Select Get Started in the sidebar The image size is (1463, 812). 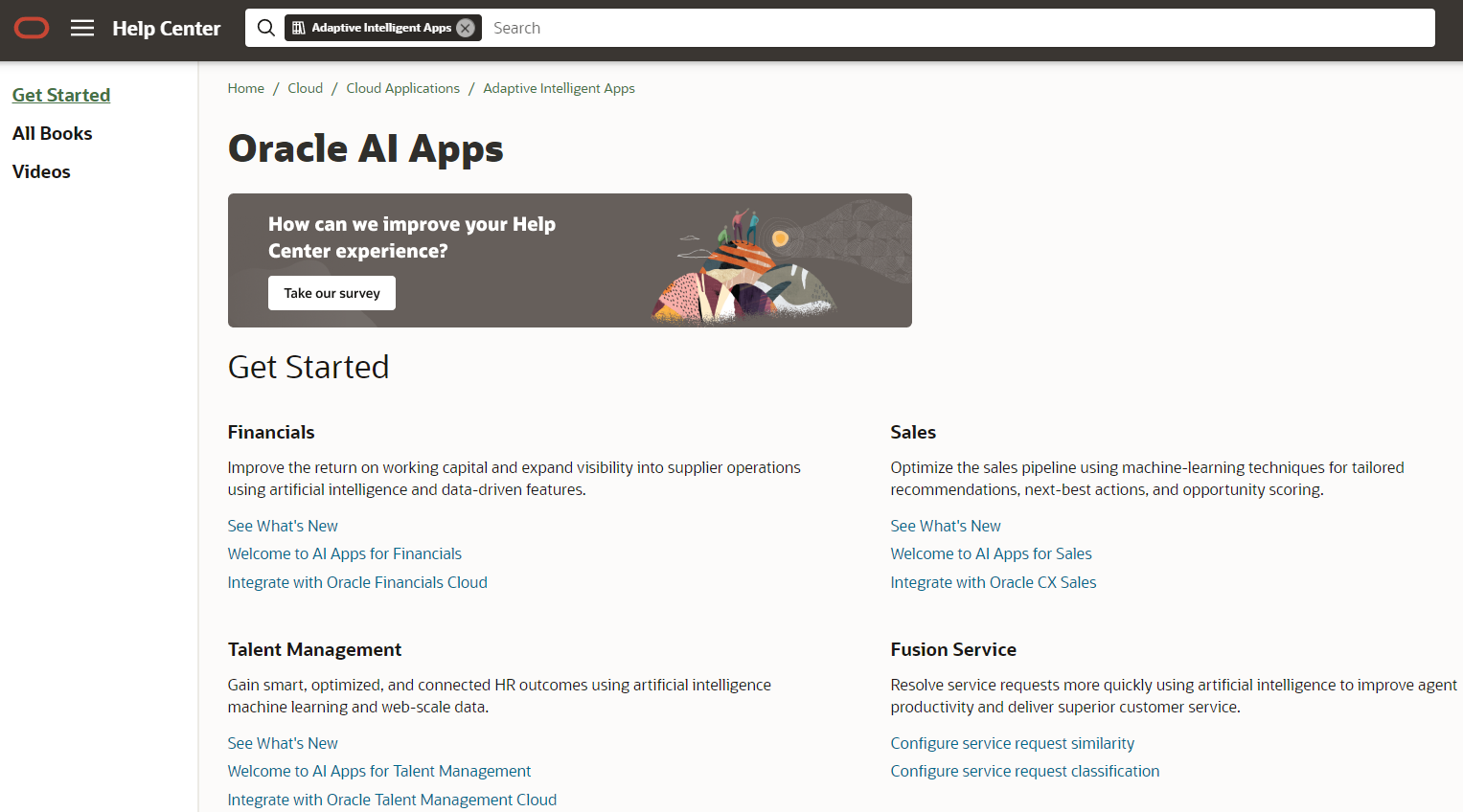point(60,95)
